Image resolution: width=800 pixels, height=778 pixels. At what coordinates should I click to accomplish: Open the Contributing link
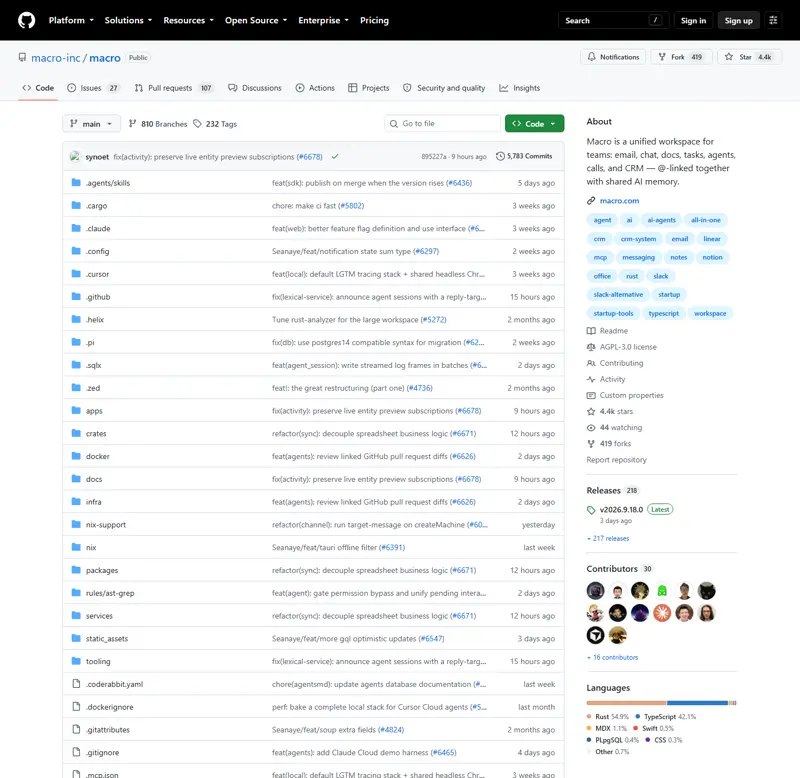tap(615, 363)
